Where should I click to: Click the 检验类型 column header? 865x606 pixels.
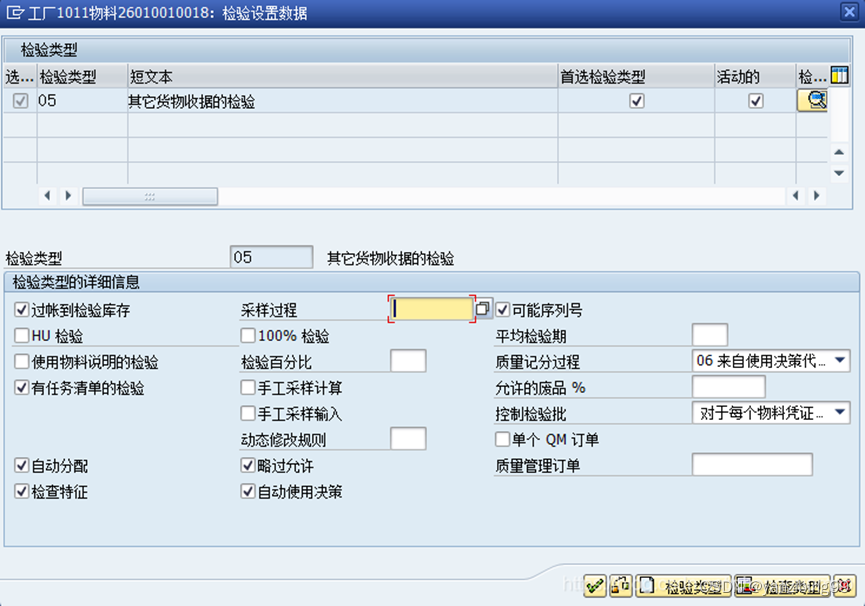click(x=82, y=77)
